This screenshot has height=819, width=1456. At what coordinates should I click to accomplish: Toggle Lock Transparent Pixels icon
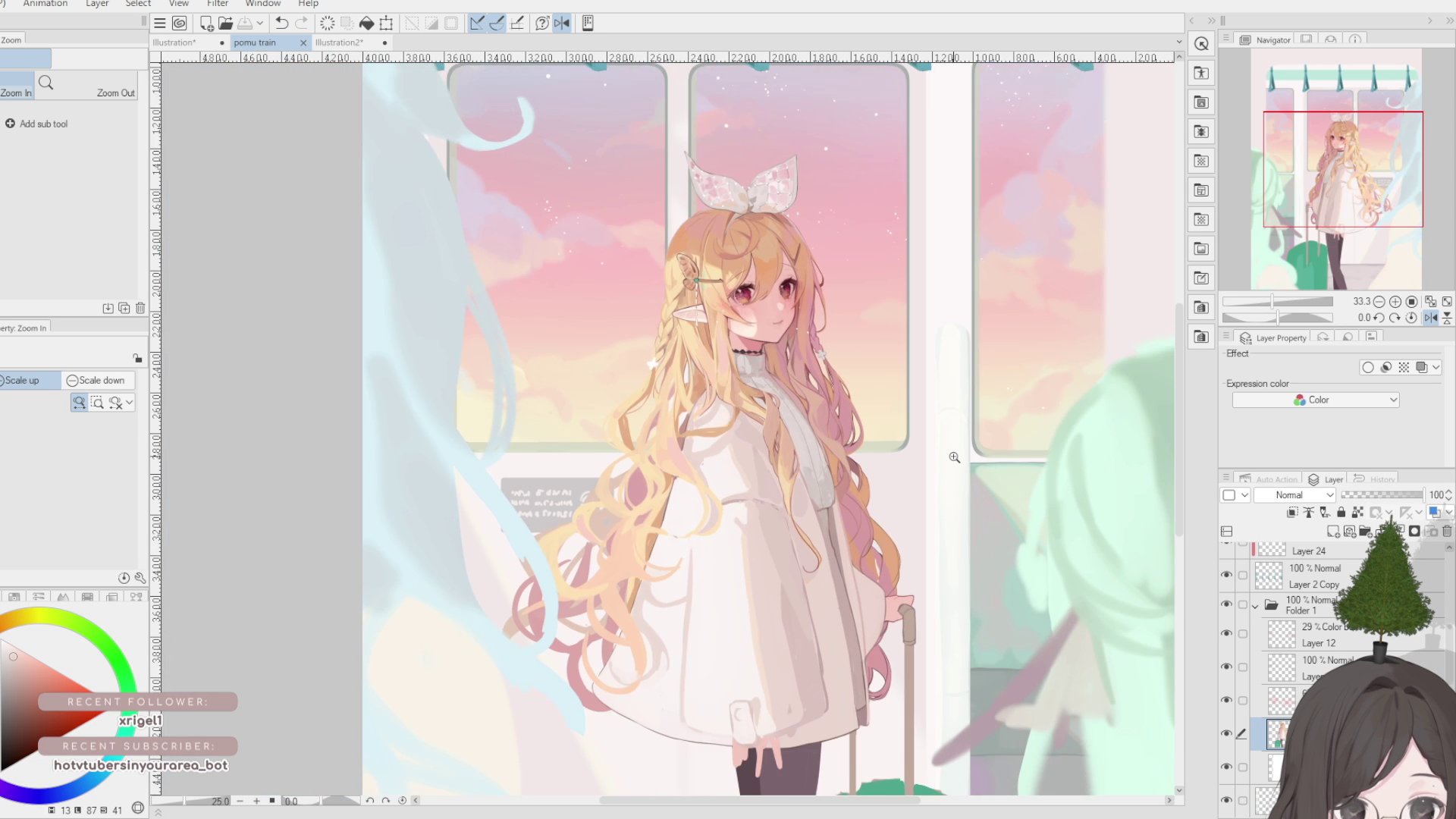pyautogui.click(x=1357, y=513)
